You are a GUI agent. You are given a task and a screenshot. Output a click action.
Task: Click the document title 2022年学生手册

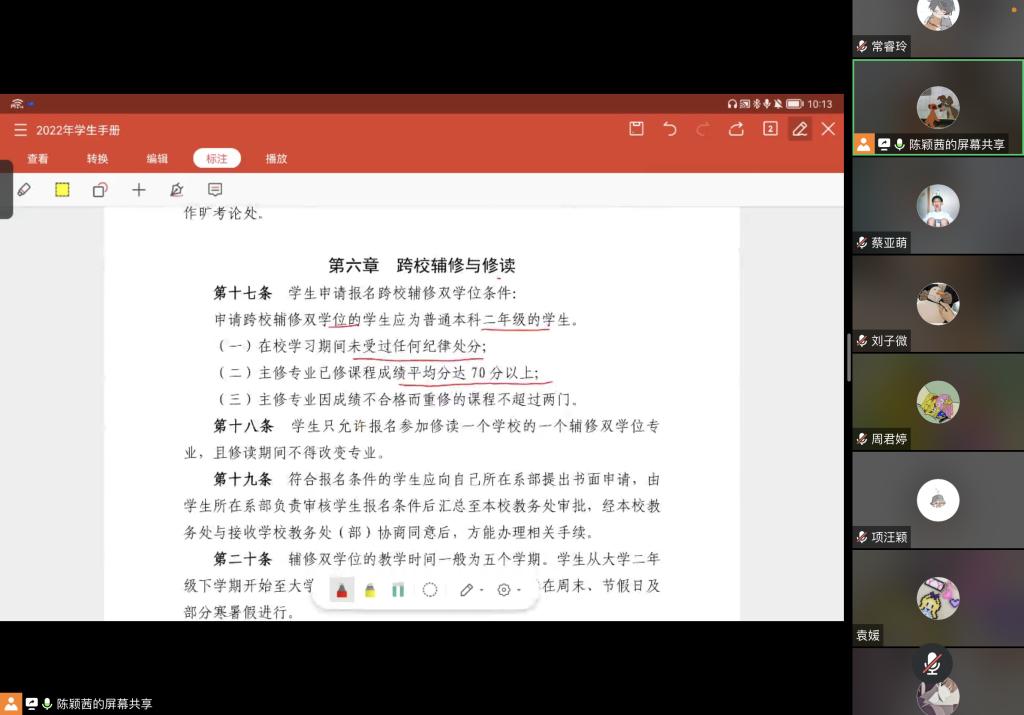pos(78,130)
